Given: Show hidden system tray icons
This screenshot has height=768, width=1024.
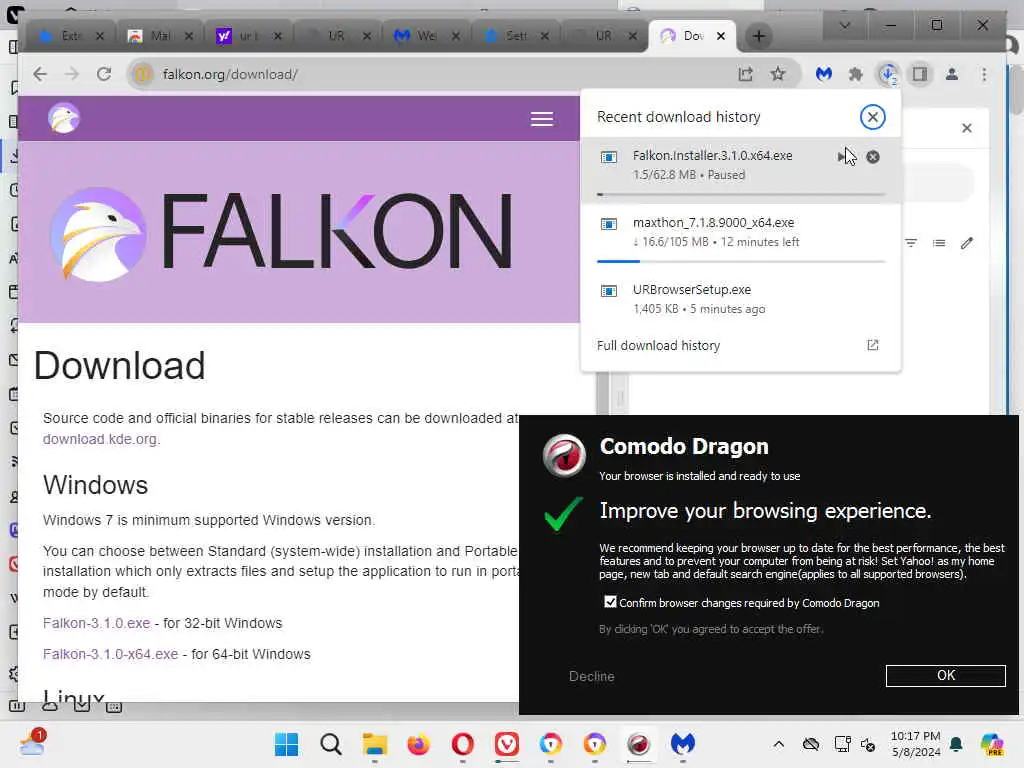Looking at the screenshot, I should point(778,744).
